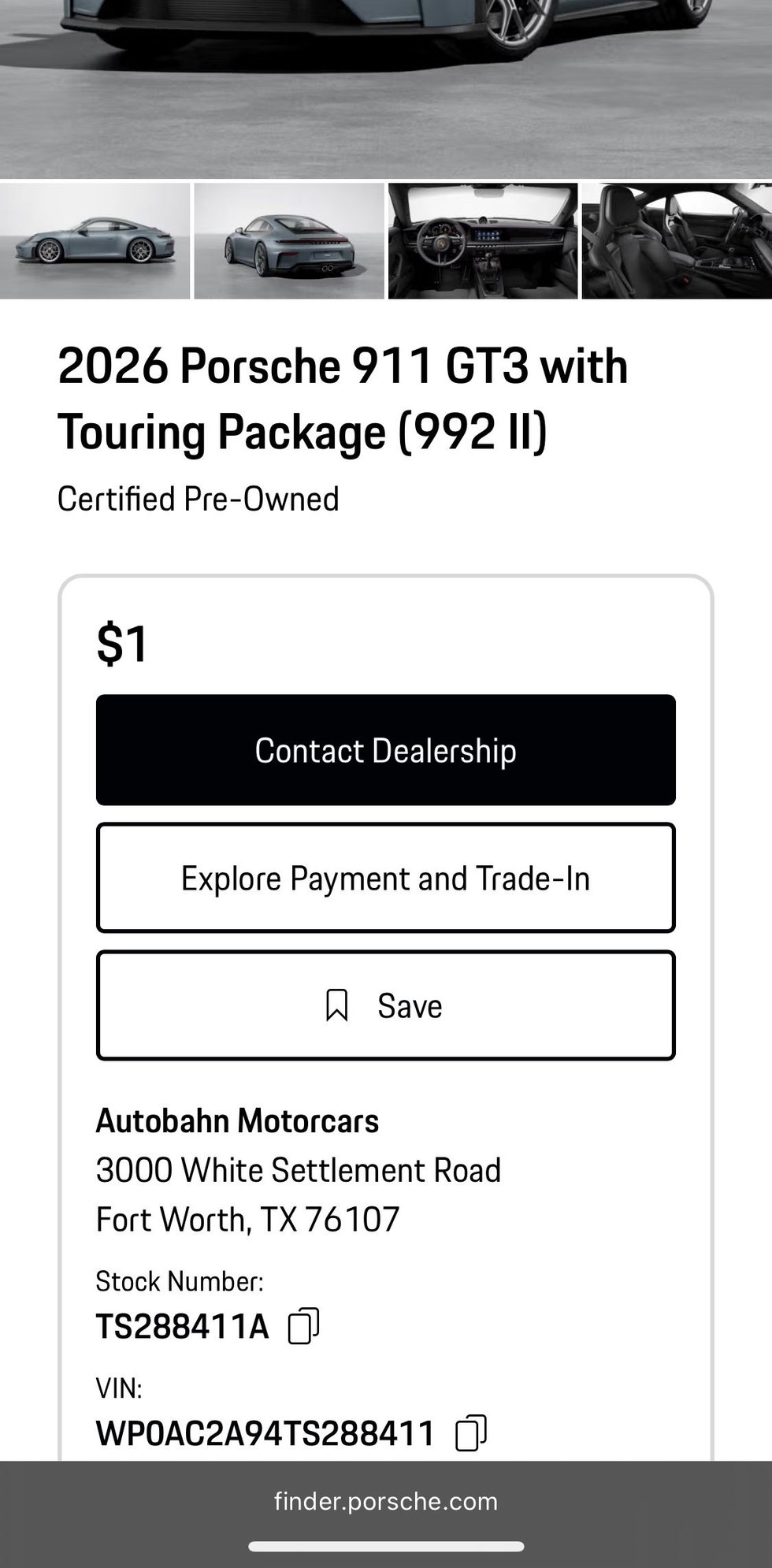Show the rear view car thumbnail
The image size is (772, 1568).
pyautogui.click(x=288, y=241)
